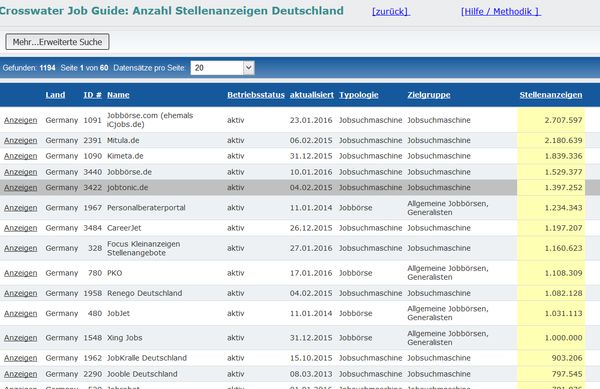
Task: Click the value 1.529.377
Action: coord(563,172)
